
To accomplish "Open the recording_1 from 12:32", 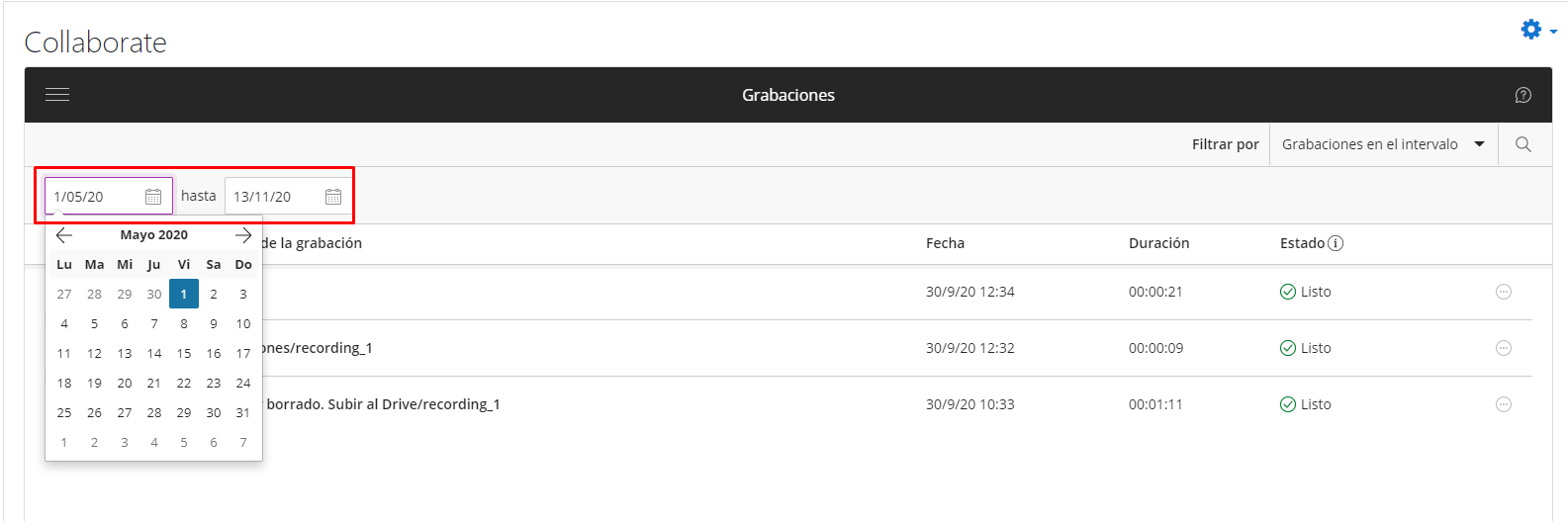I will pyautogui.click(x=317, y=348).
